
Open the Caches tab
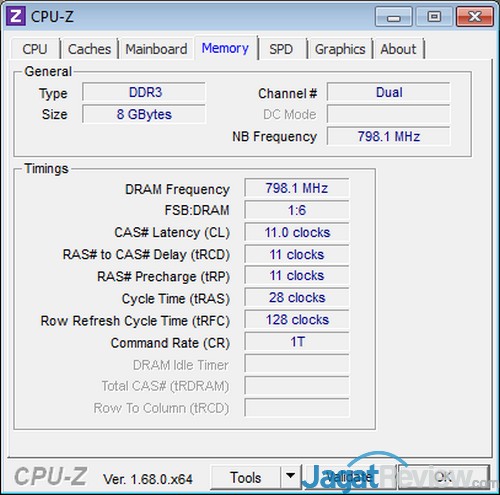point(89,49)
